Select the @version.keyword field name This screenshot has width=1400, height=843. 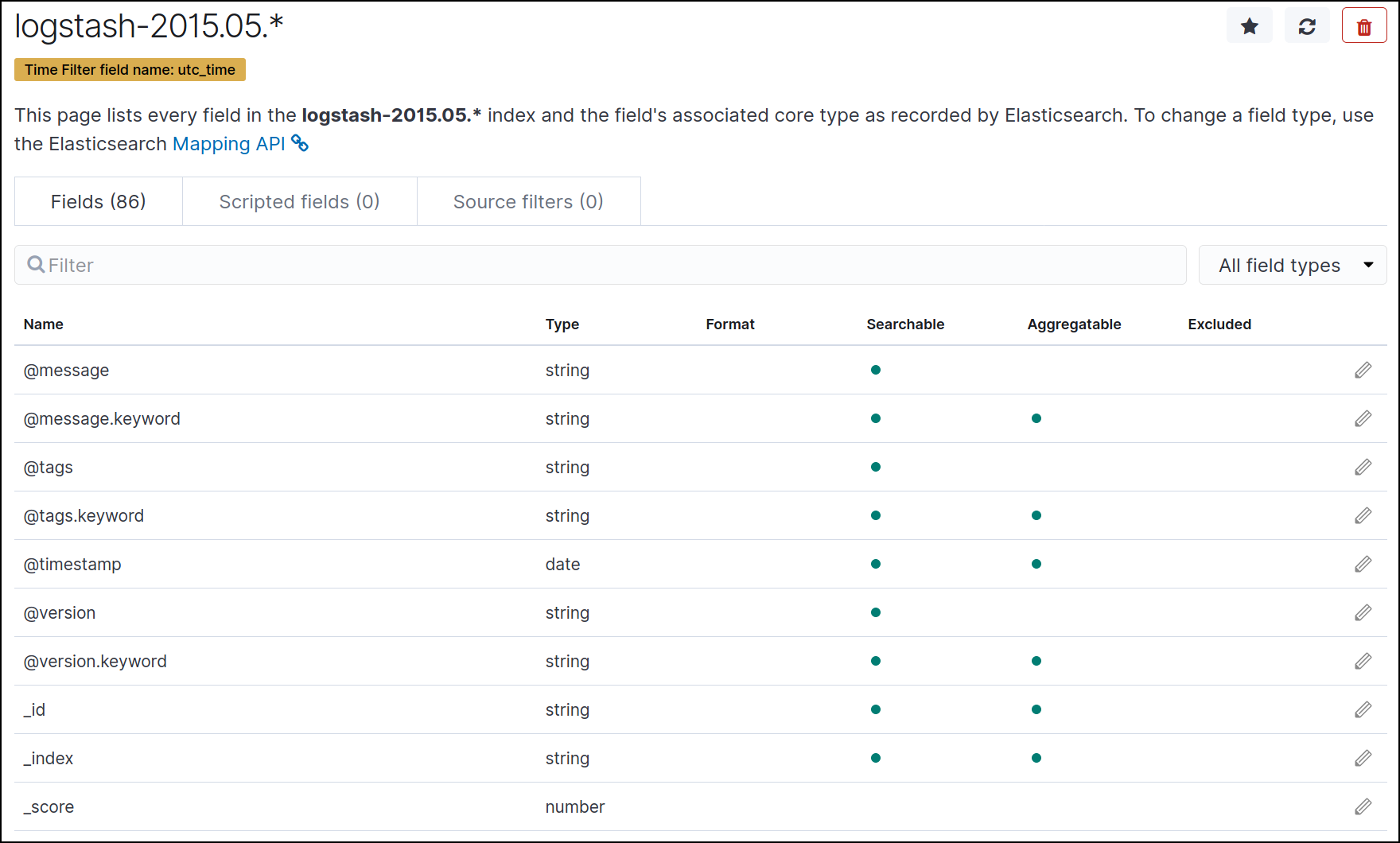[95, 662]
